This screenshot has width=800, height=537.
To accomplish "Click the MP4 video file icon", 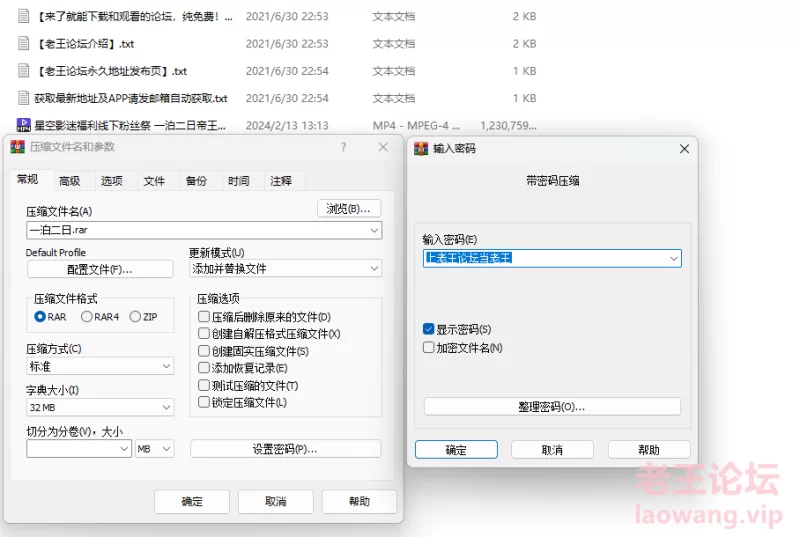I will click(x=23, y=125).
